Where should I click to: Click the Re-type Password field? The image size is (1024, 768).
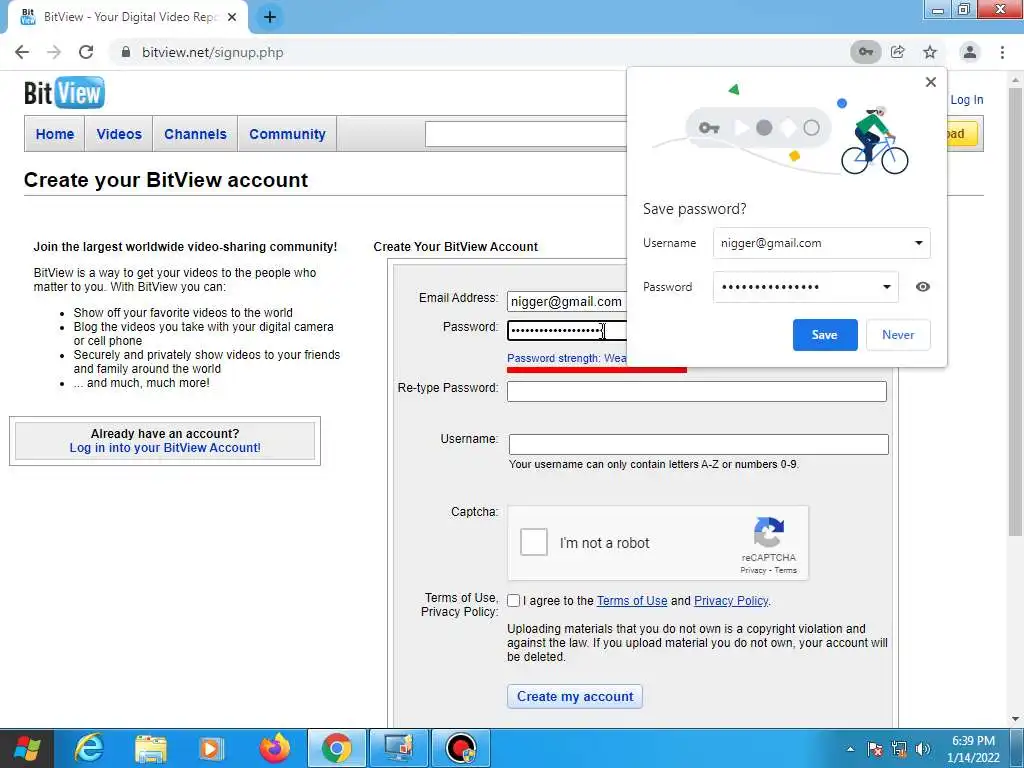point(697,391)
